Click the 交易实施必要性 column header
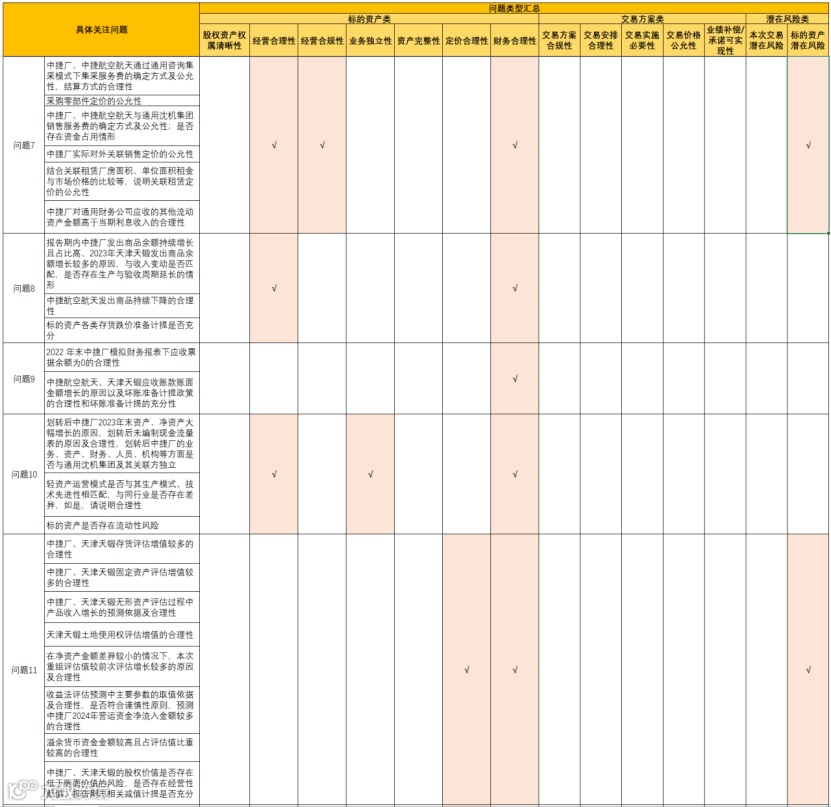Screen dimensions: 831x807 point(642,40)
